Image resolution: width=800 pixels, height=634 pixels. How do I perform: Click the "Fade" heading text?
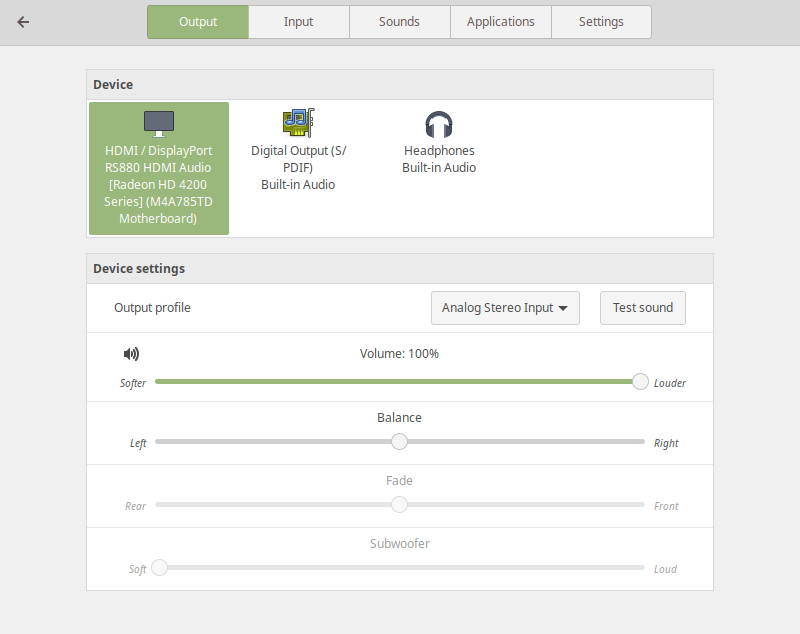[399, 480]
